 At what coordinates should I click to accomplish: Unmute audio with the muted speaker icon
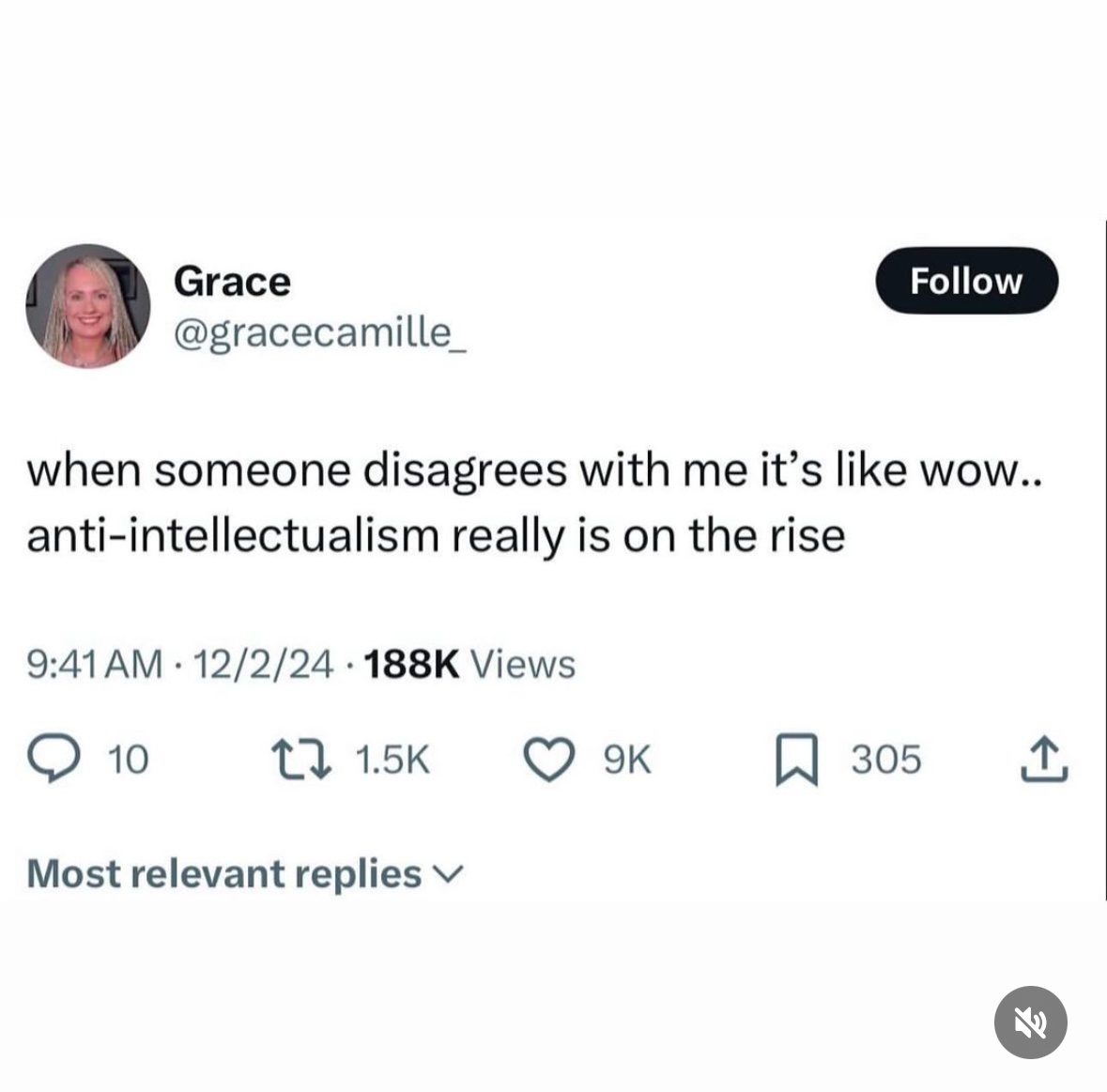point(1030,1023)
